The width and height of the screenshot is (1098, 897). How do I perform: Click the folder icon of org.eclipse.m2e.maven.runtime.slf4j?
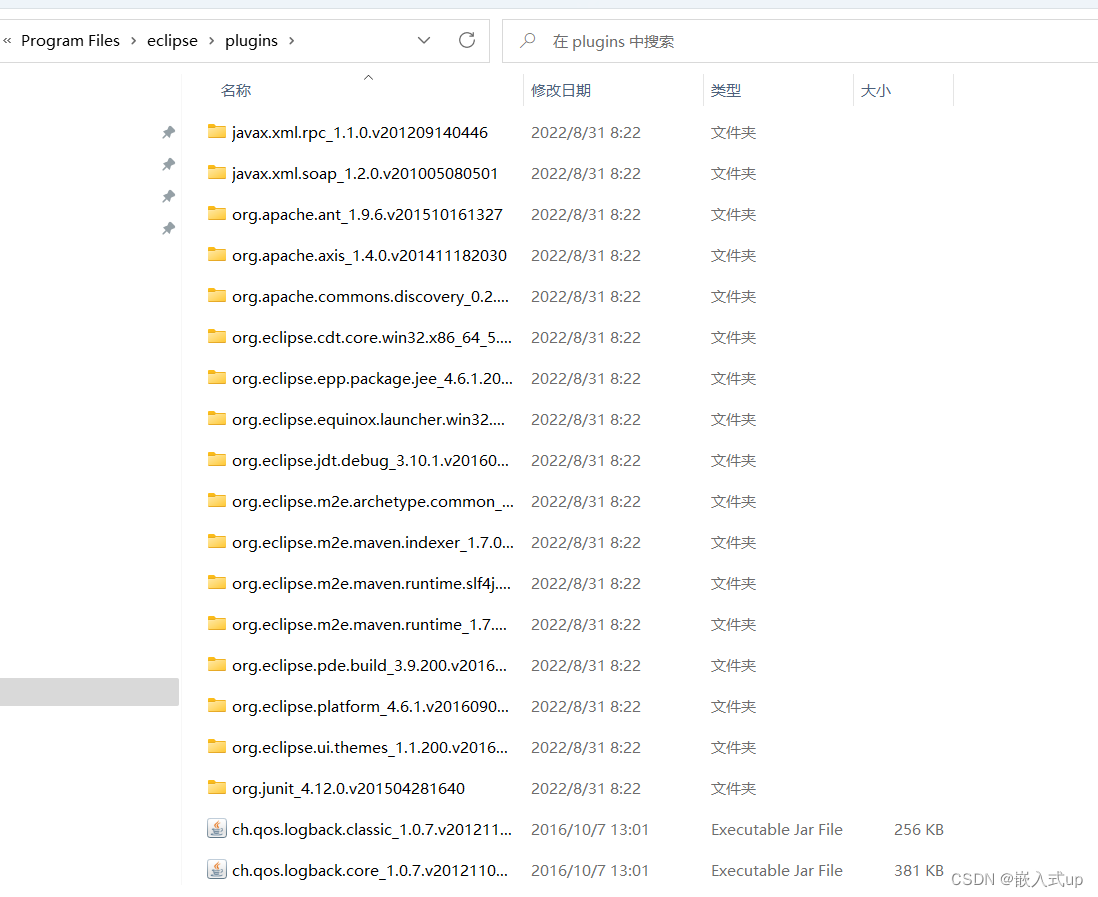[217, 583]
